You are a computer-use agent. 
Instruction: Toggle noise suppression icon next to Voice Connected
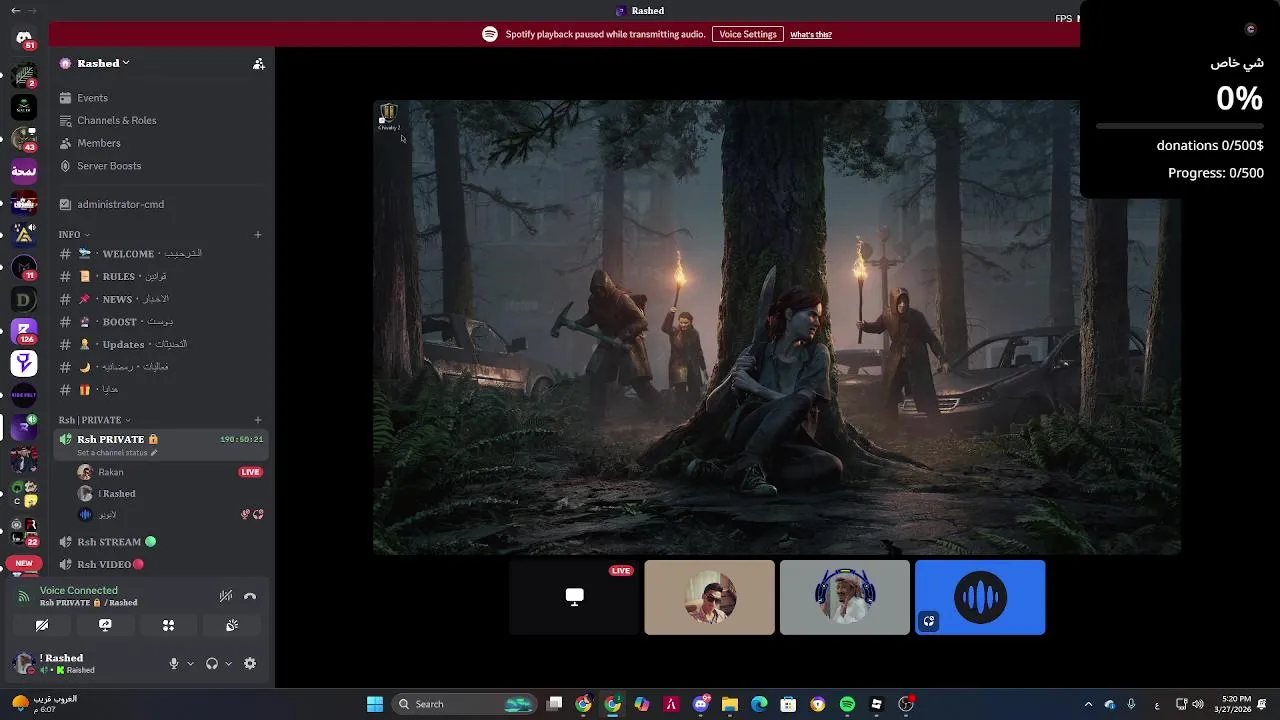[226, 596]
